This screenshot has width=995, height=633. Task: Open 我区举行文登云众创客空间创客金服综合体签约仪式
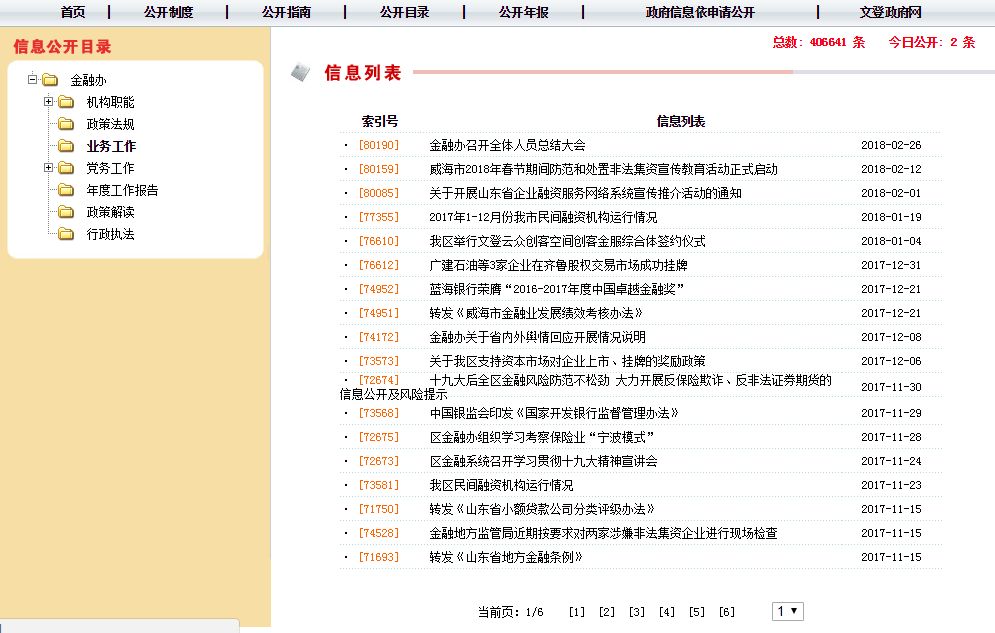click(567, 242)
